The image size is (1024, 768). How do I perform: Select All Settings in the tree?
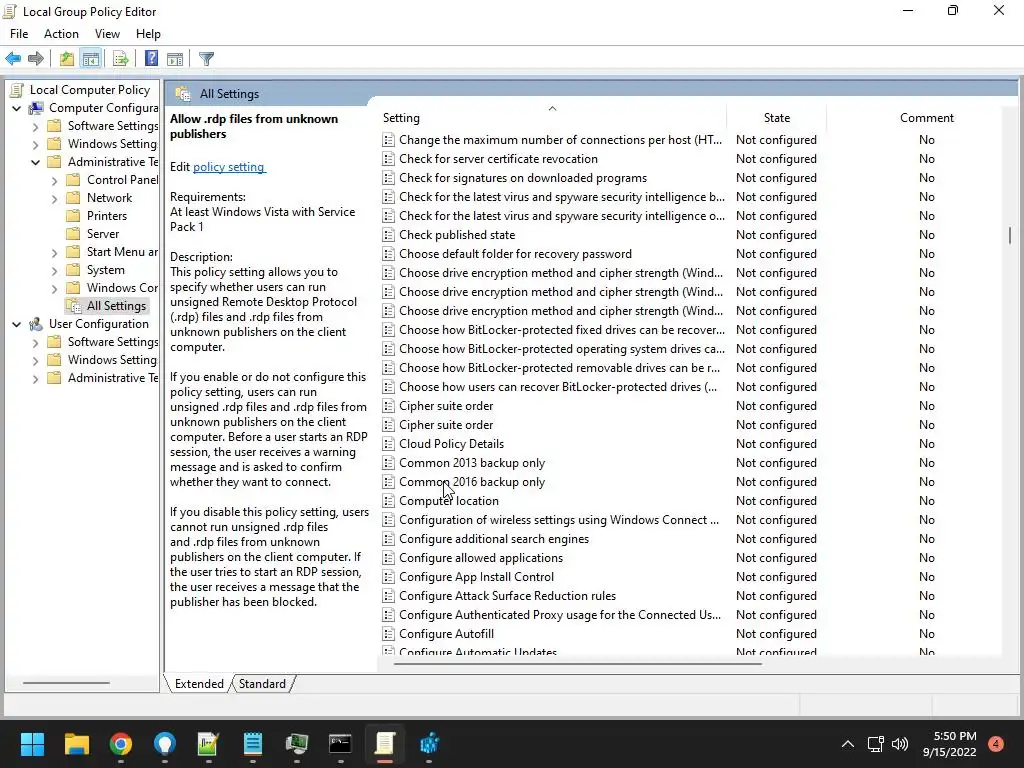click(116, 306)
